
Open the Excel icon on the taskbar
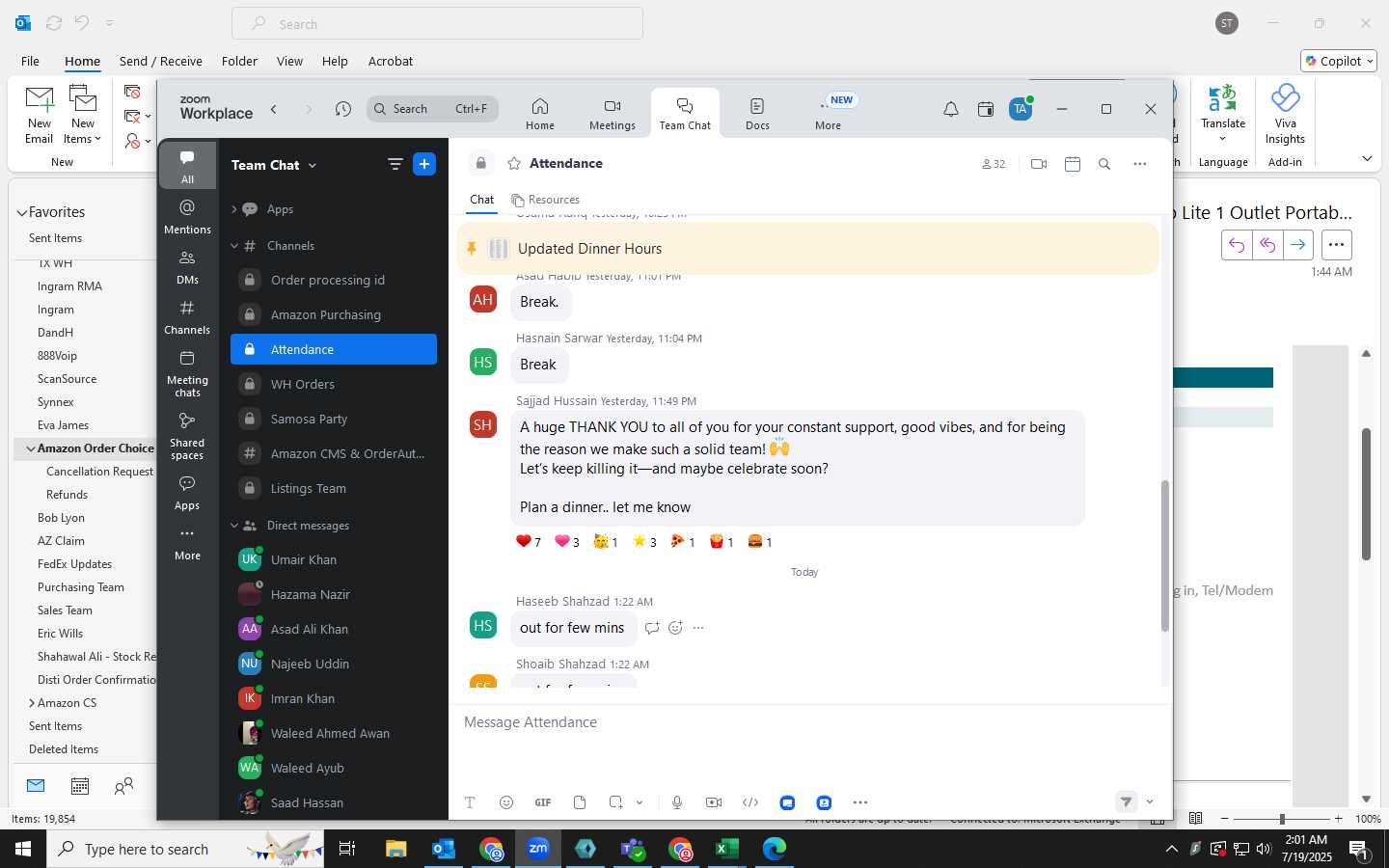click(x=726, y=849)
